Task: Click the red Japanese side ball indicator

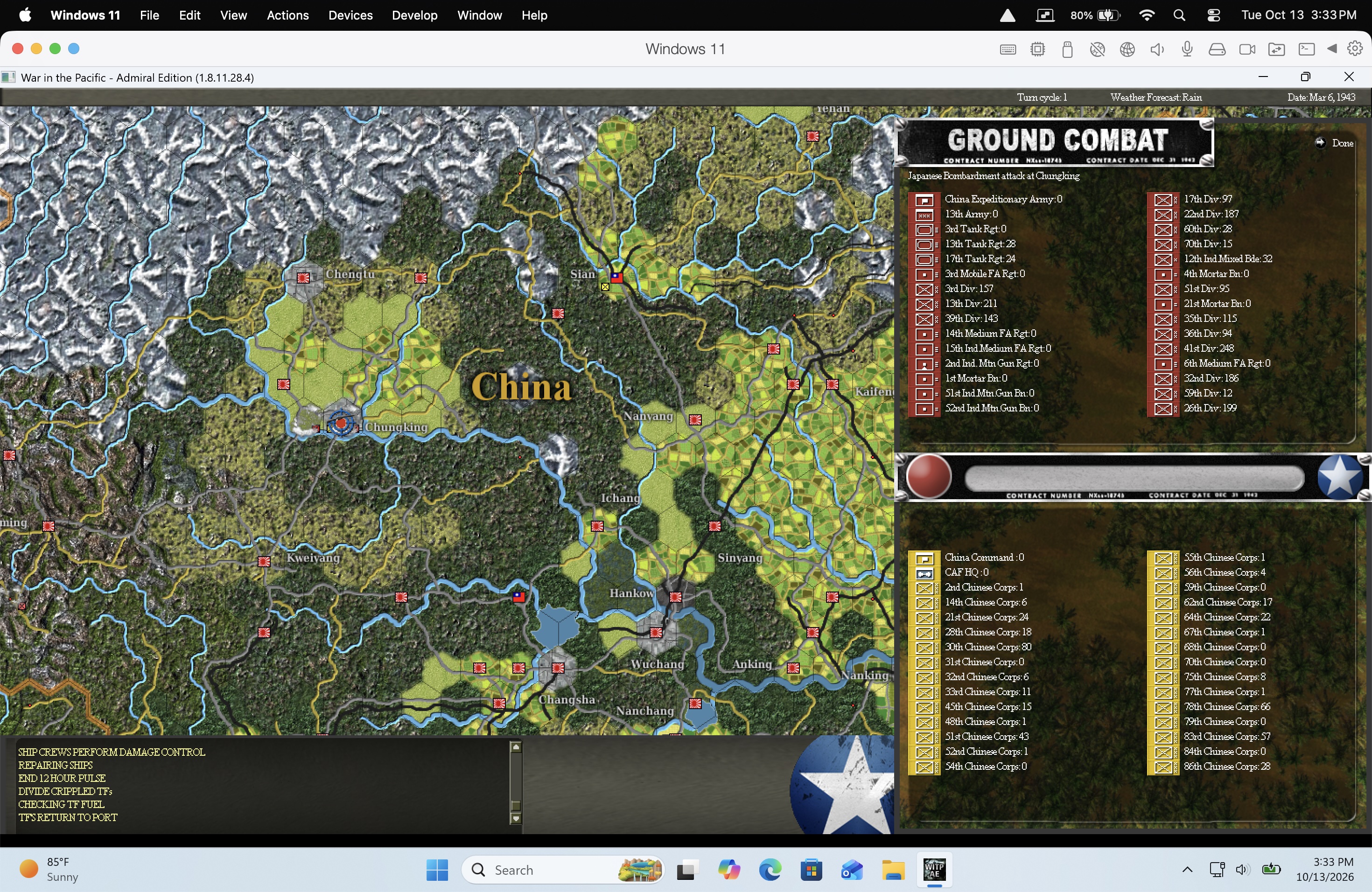Action: tap(929, 476)
